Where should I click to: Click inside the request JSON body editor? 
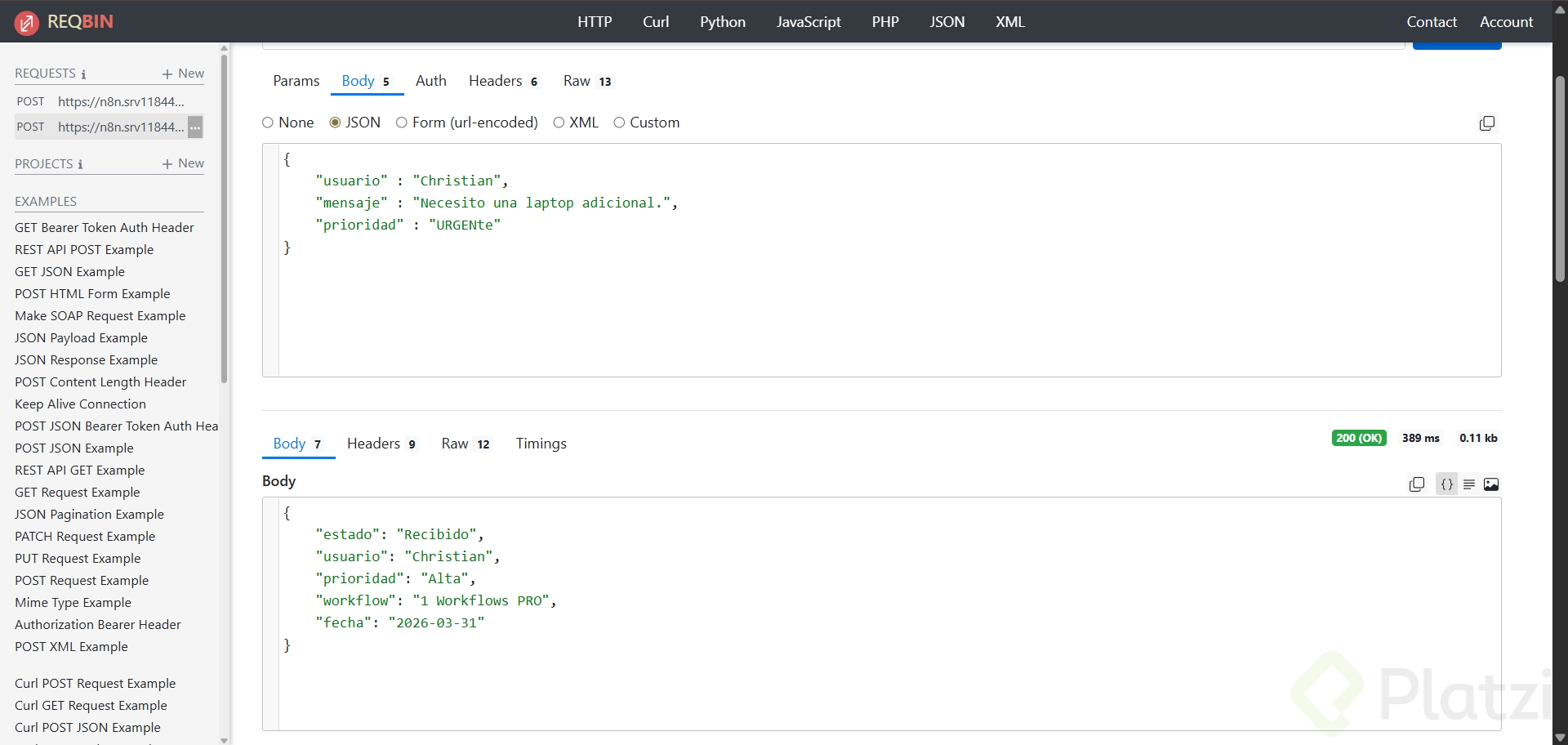817,310
